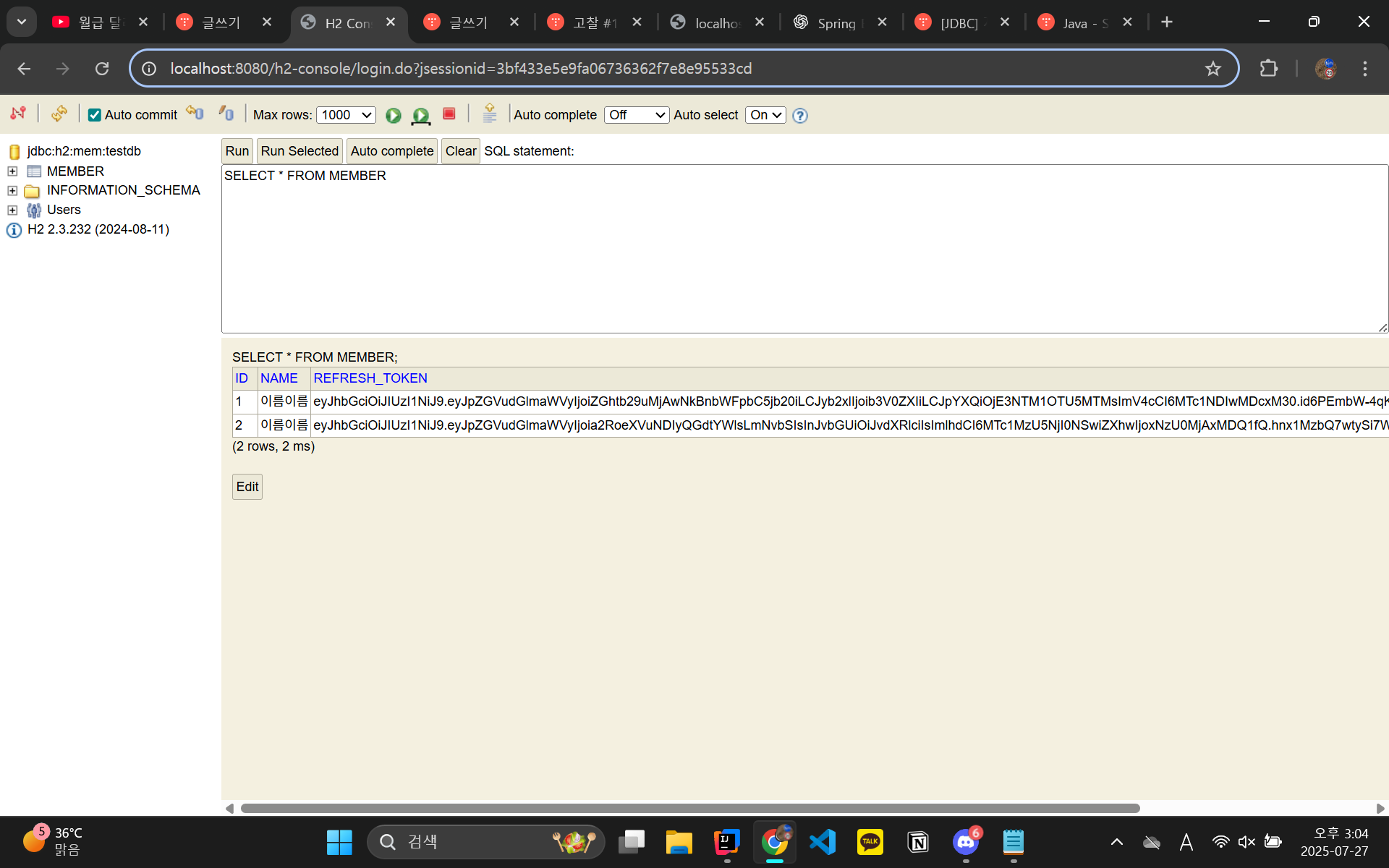Image resolution: width=1389 pixels, height=868 pixels.
Task: Click the Commit icon with pencil
Action: pyautogui.click(x=226, y=114)
